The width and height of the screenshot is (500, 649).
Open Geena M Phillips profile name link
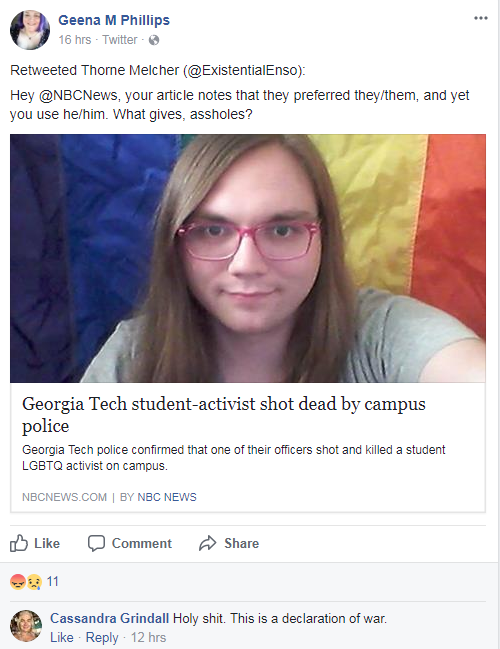coord(114,20)
